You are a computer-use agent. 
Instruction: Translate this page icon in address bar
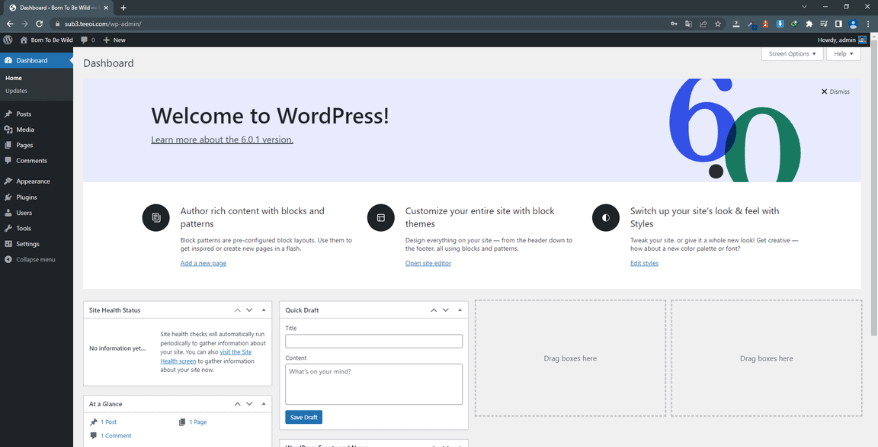688,24
